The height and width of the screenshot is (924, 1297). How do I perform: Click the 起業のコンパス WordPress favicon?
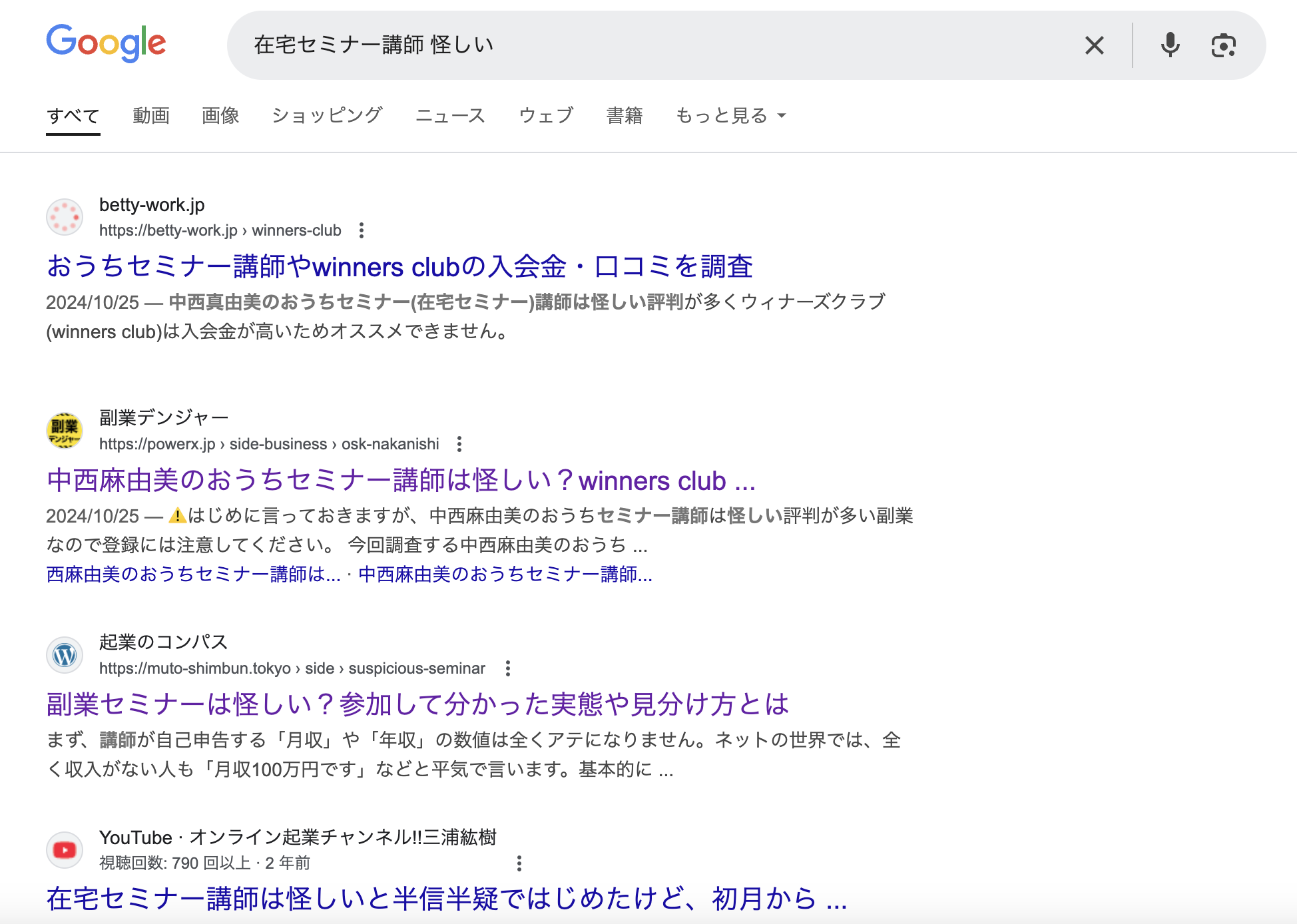pyautogui.click(x=65, y=655)
